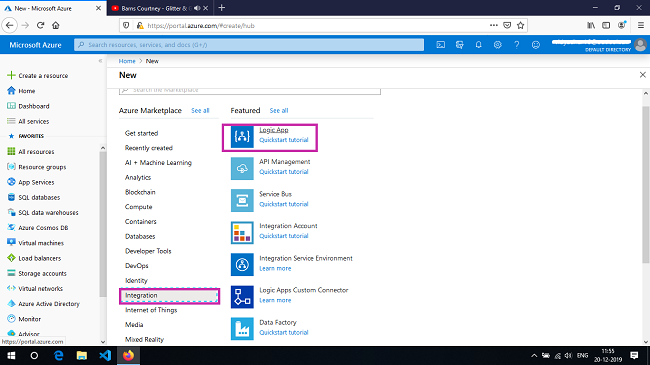This screenshot has width=650, height=365.
Task: Select the Developer Tools category
Action: (148, 251)
